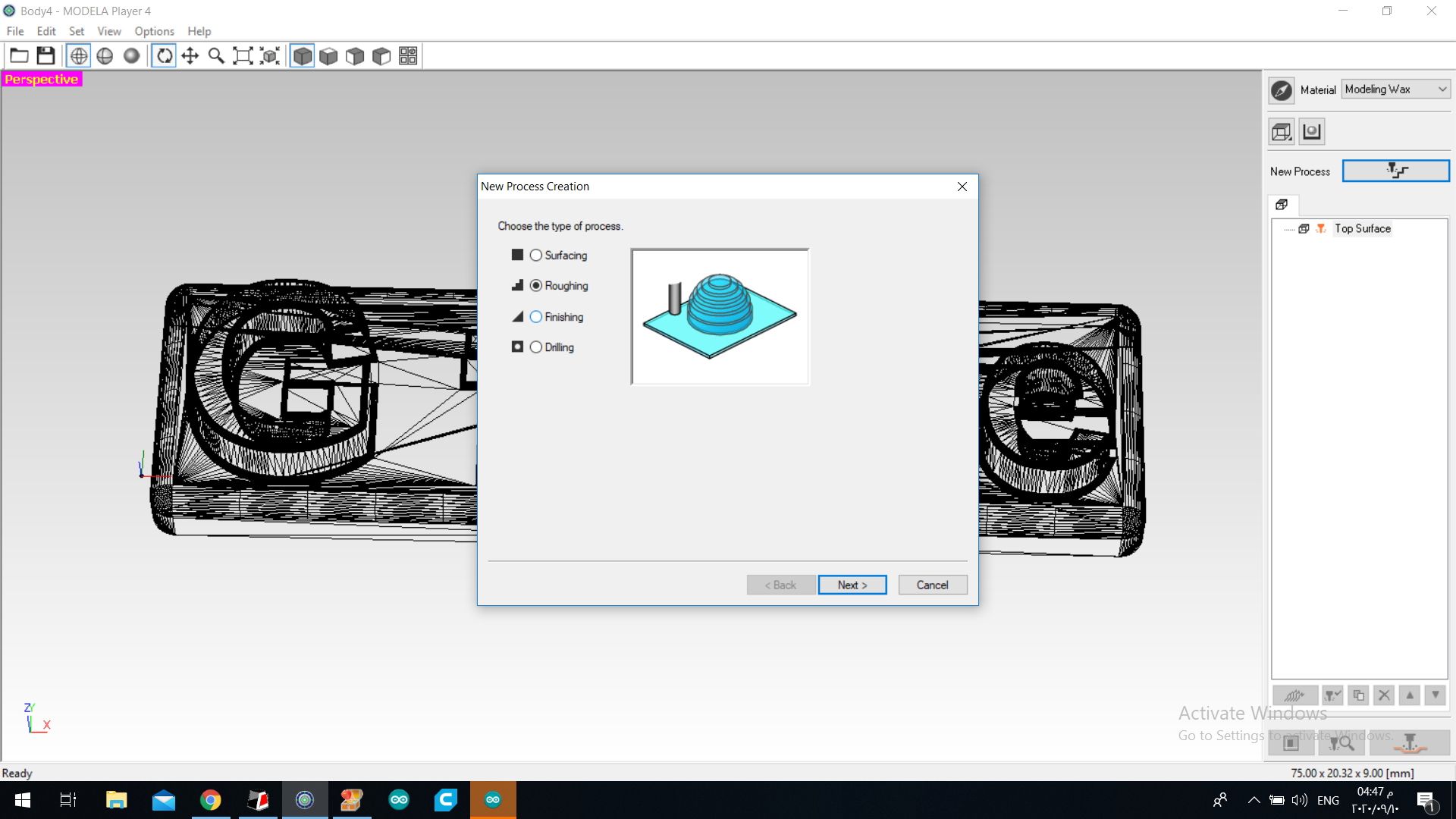Open Google Chrome from the taskbar
The height and width of the screenshot is (819, 1456).
pyautogui.click(x=210, y=800)
